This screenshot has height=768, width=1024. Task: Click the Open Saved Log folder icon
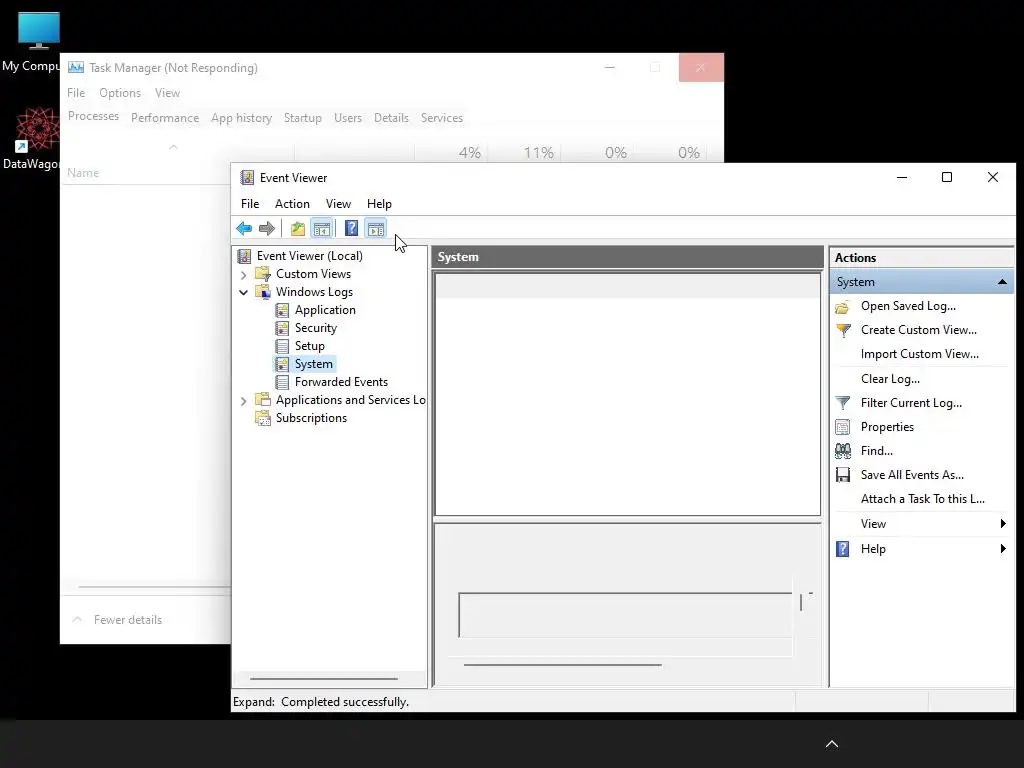coord(842,306)
